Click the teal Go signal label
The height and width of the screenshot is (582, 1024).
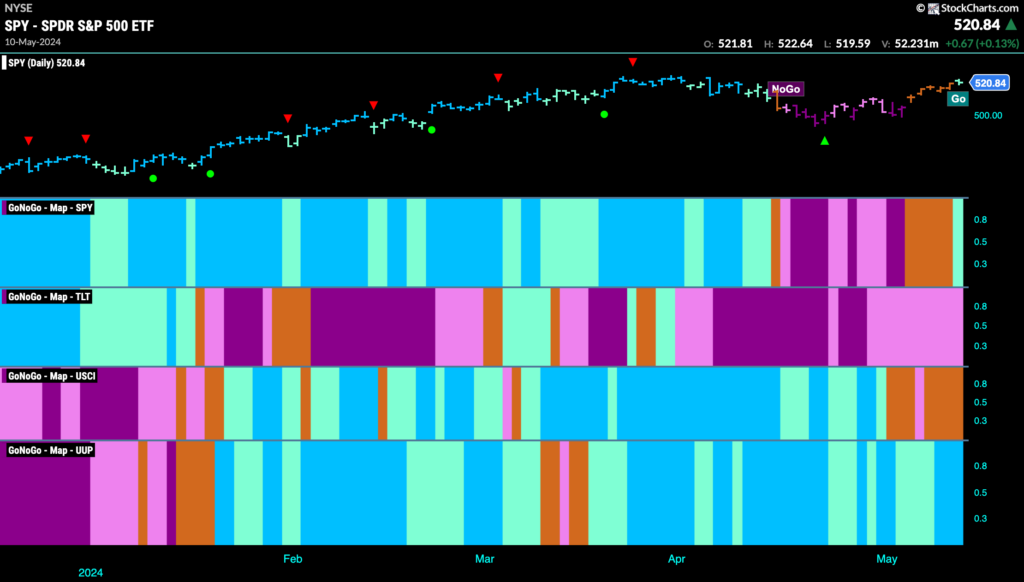(x=958, y=99)
